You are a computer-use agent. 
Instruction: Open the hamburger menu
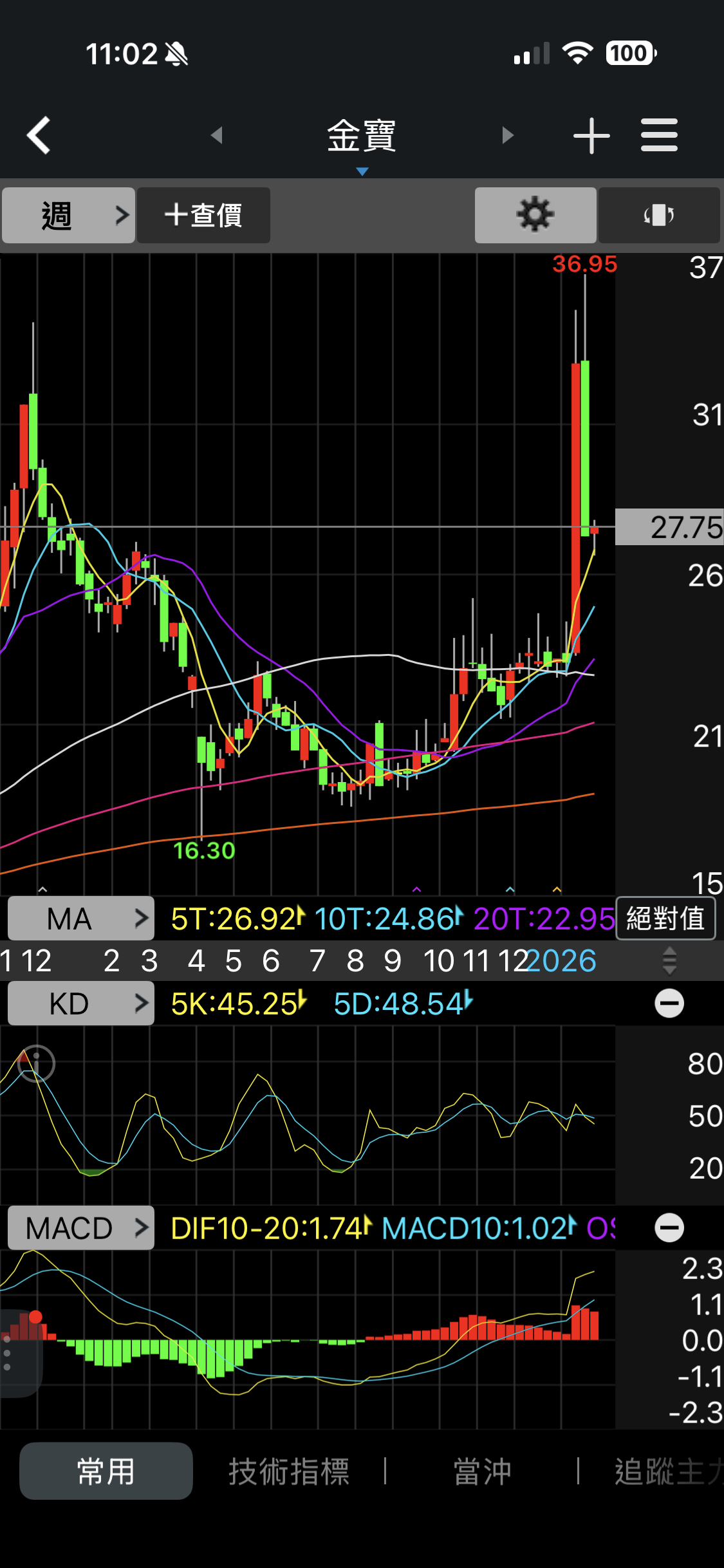pos(659,135)
